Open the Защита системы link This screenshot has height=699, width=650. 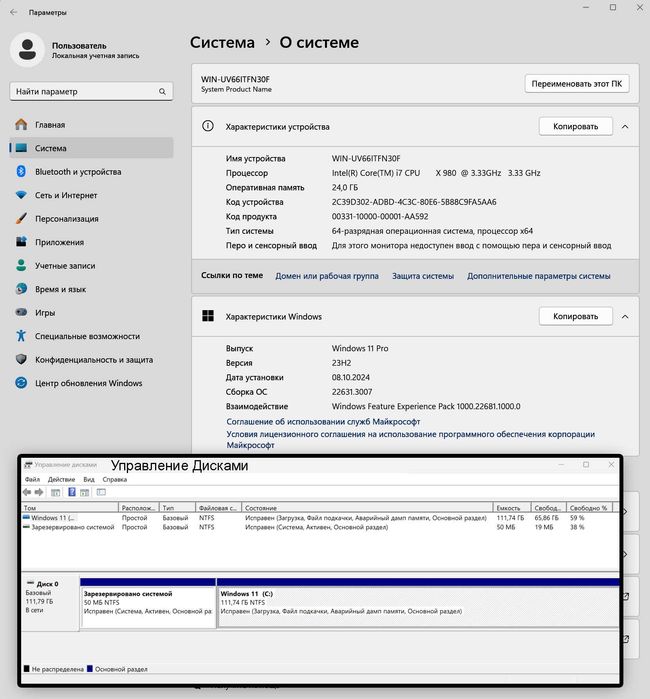pos(423,276)
